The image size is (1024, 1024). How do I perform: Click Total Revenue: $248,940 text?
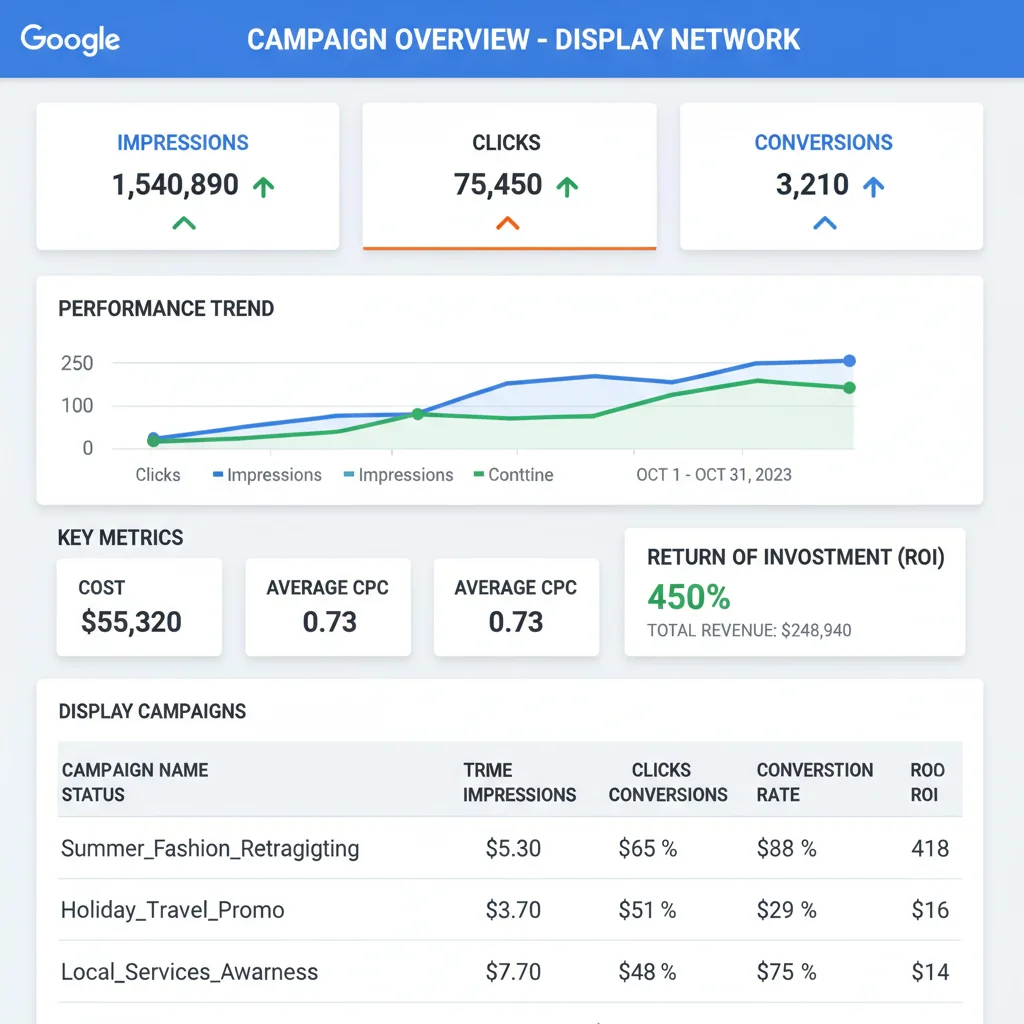coord(749,630)
